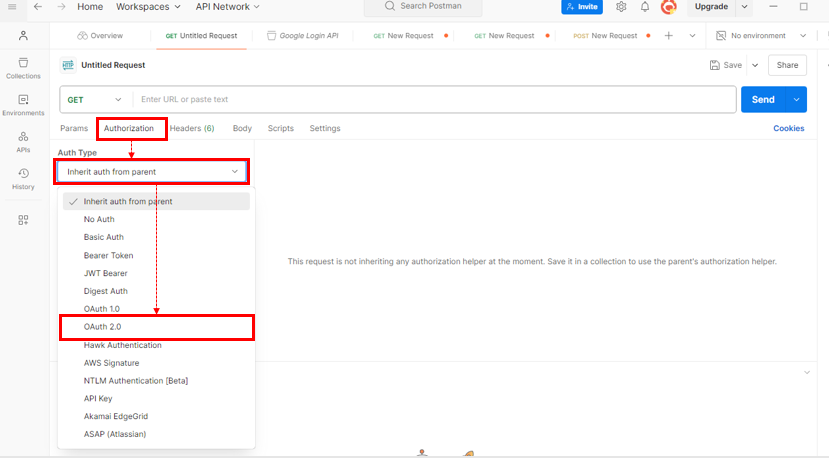Viewport: 829px width, 458px height.
Task: Switch to the Body tab
Action: 242,129
